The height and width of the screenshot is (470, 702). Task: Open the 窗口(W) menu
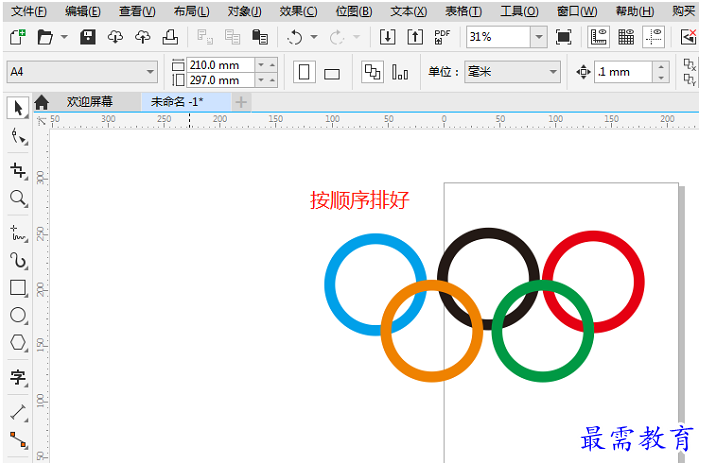(x=577, y=11)
